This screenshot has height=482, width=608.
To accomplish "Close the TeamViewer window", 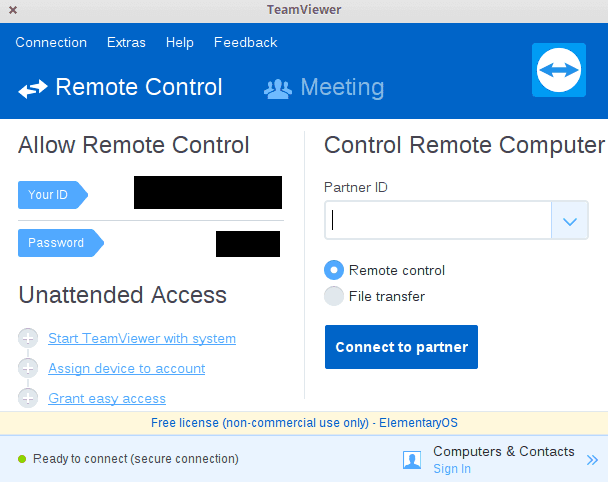I will pos(11,10).
